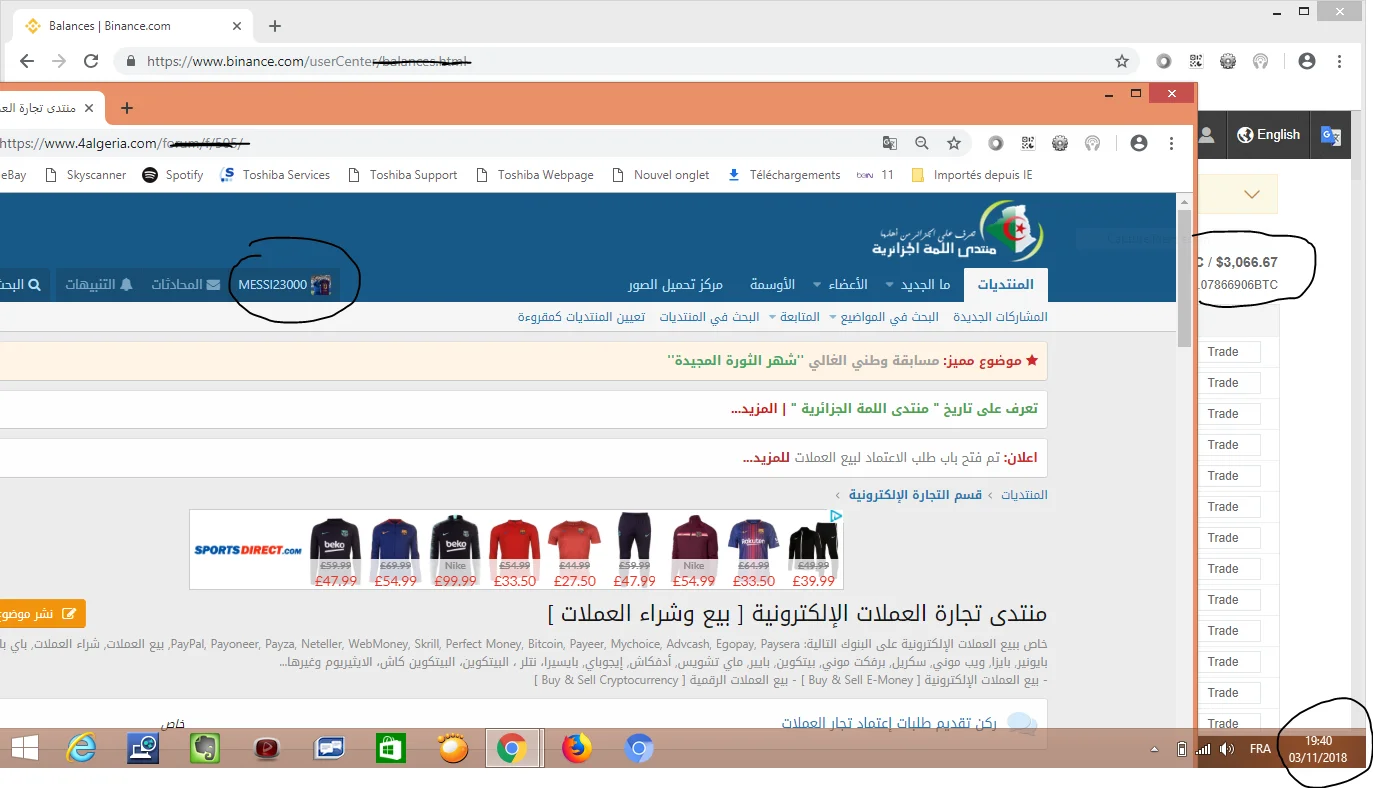This screenshot has width=1373, height=788.
Task: Click the Windows Start button
Action: coord(24,748)
